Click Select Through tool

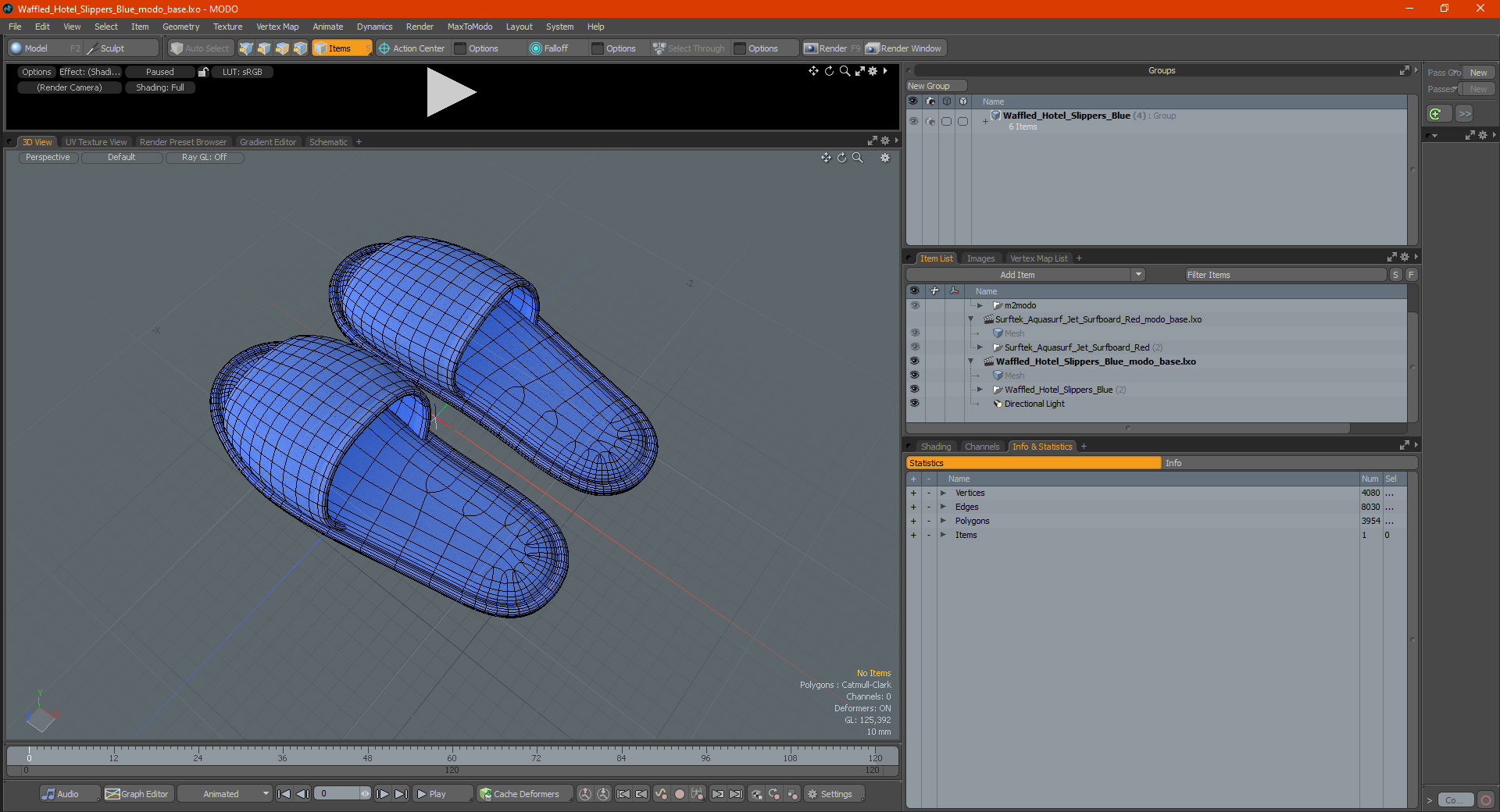click(x=689, y=48)
